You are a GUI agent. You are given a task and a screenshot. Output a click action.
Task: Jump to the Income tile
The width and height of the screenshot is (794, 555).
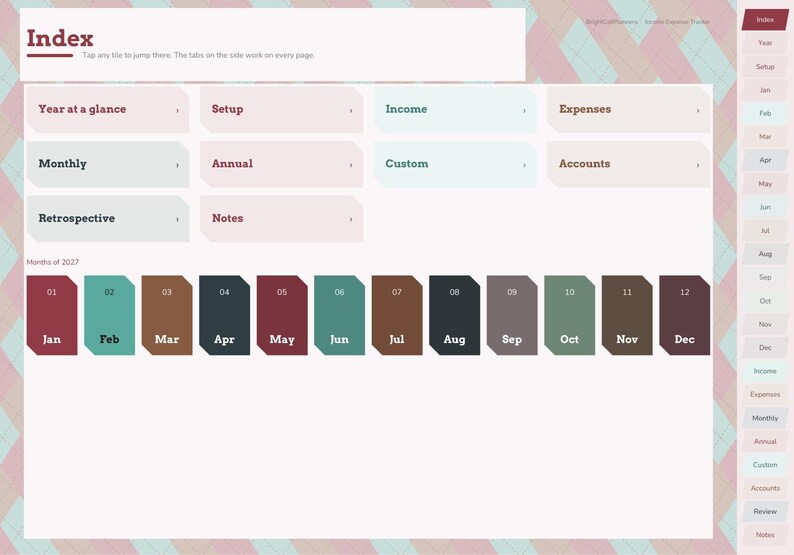pos(455,109)
